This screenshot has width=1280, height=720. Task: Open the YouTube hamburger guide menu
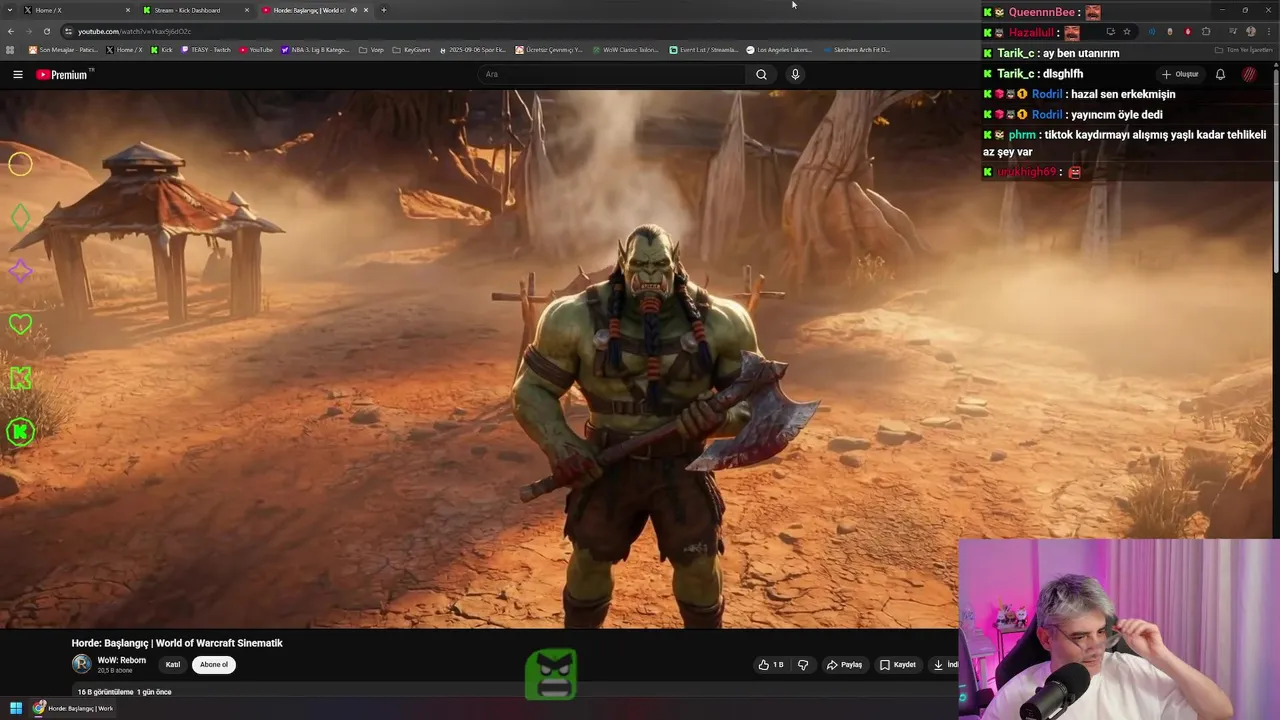pos(17,74)
